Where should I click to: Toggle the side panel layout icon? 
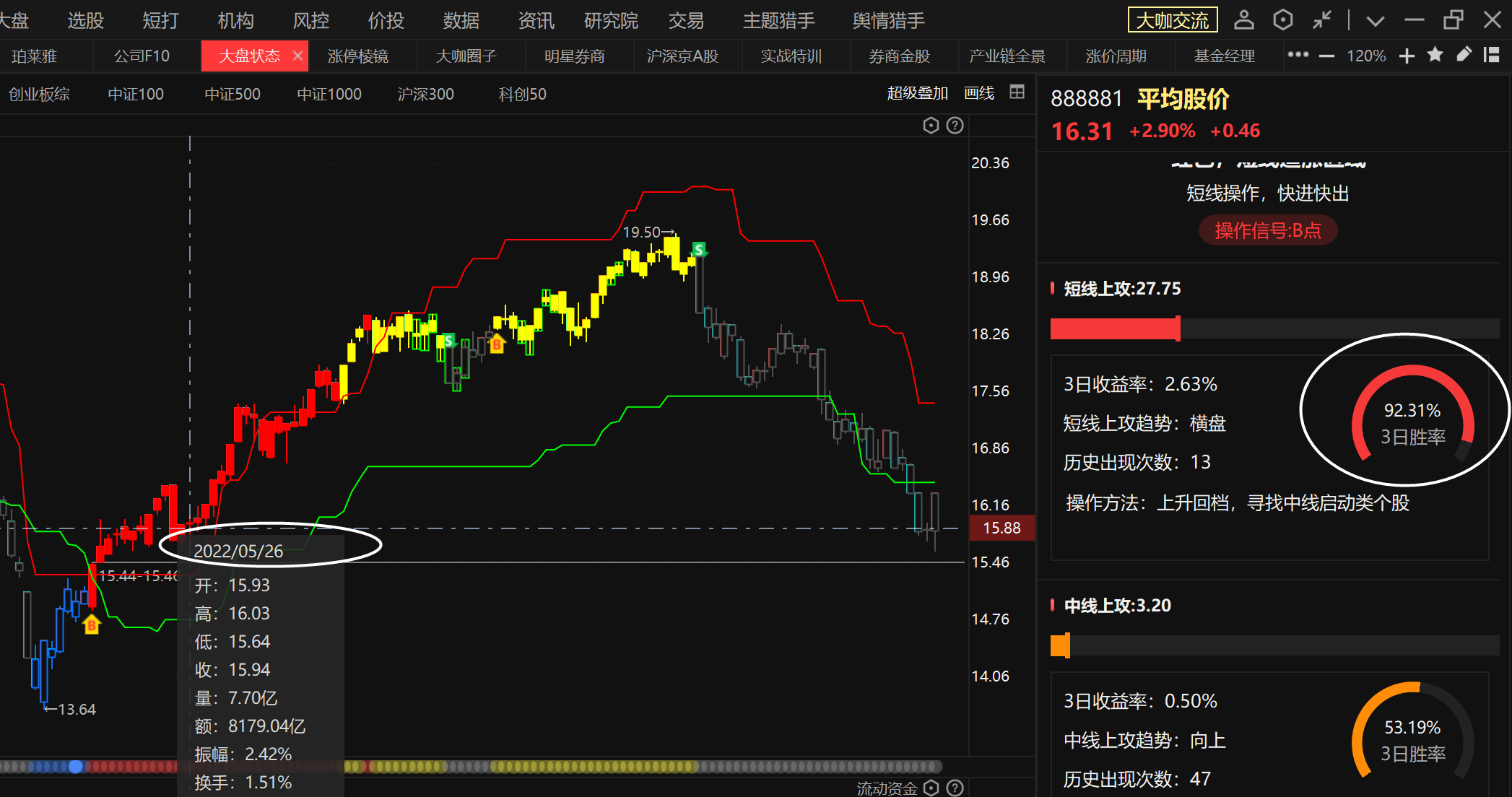pyautogui.click(x=1491, y=55)
